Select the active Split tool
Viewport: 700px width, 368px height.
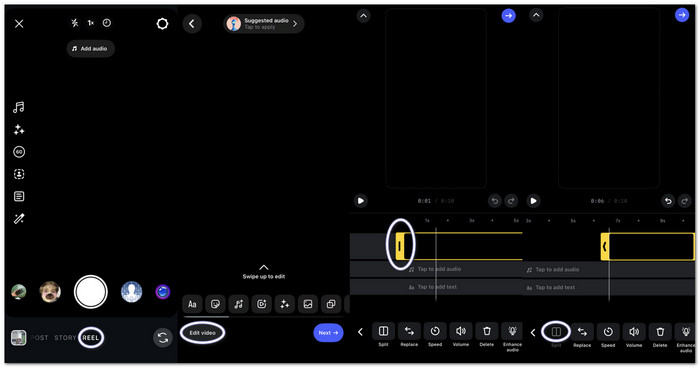tap(383, 335)
